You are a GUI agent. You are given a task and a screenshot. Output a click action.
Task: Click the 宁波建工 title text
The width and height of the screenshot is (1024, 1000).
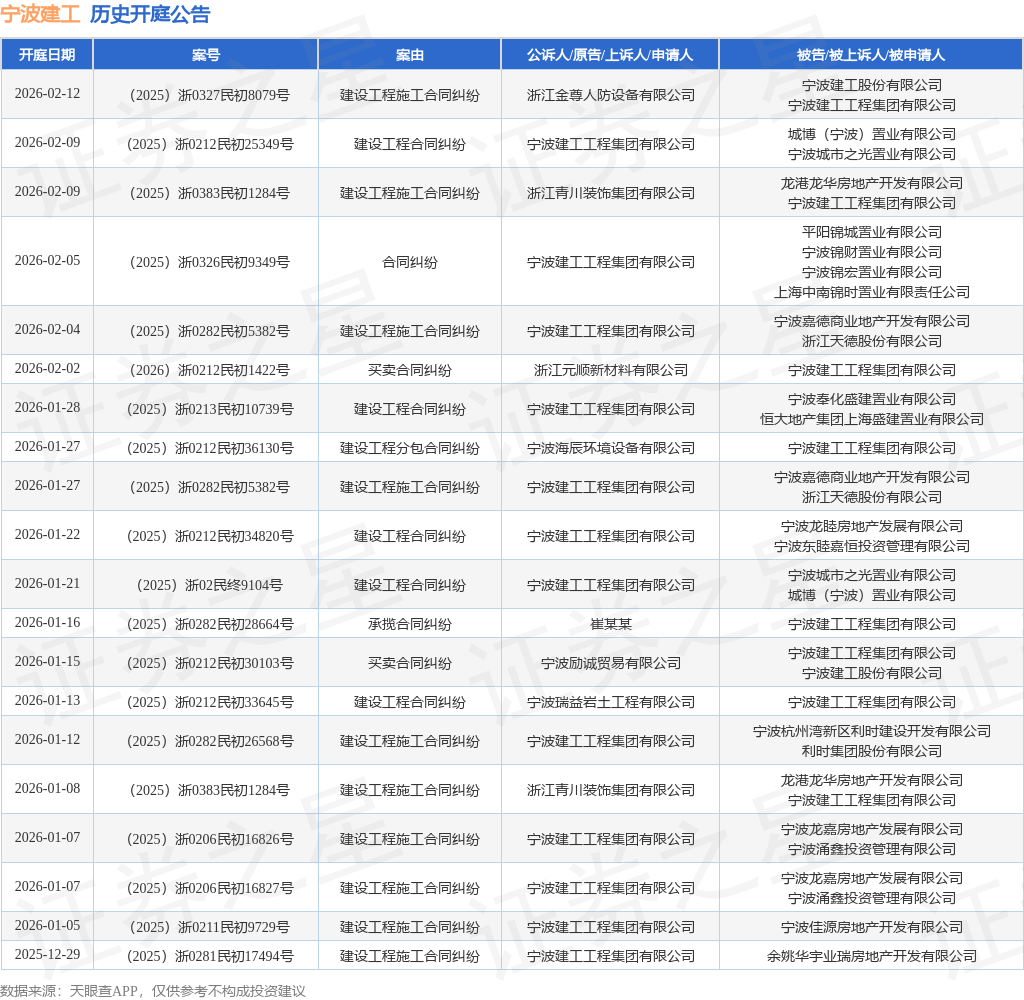[x=40, y=14]
